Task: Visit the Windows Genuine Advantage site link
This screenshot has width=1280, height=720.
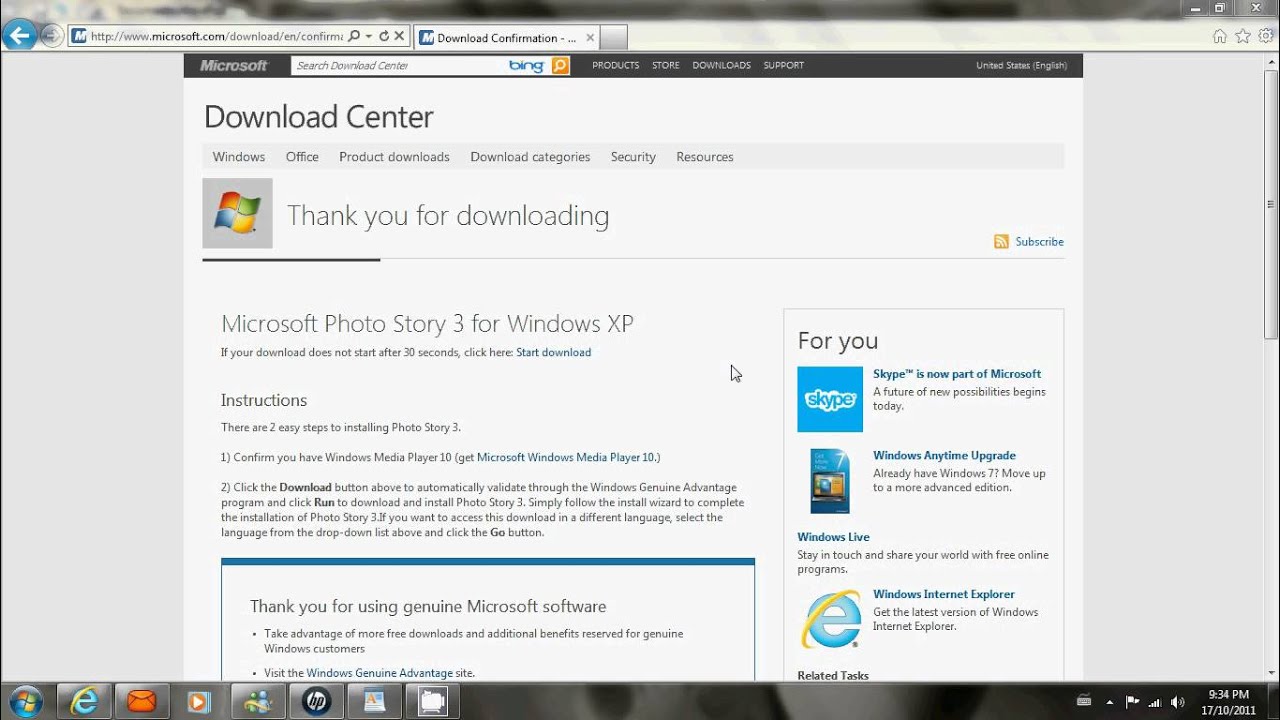Action: click(379, 674)
